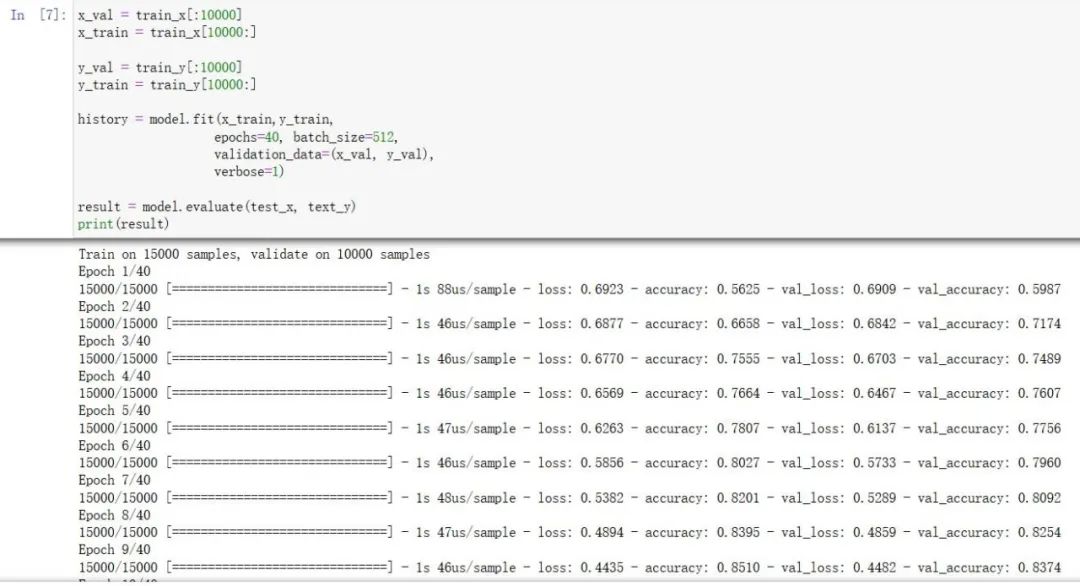1080x586 pixels.
Task: Click the Epoch 5/40 output label
Action: pos(114,411)
